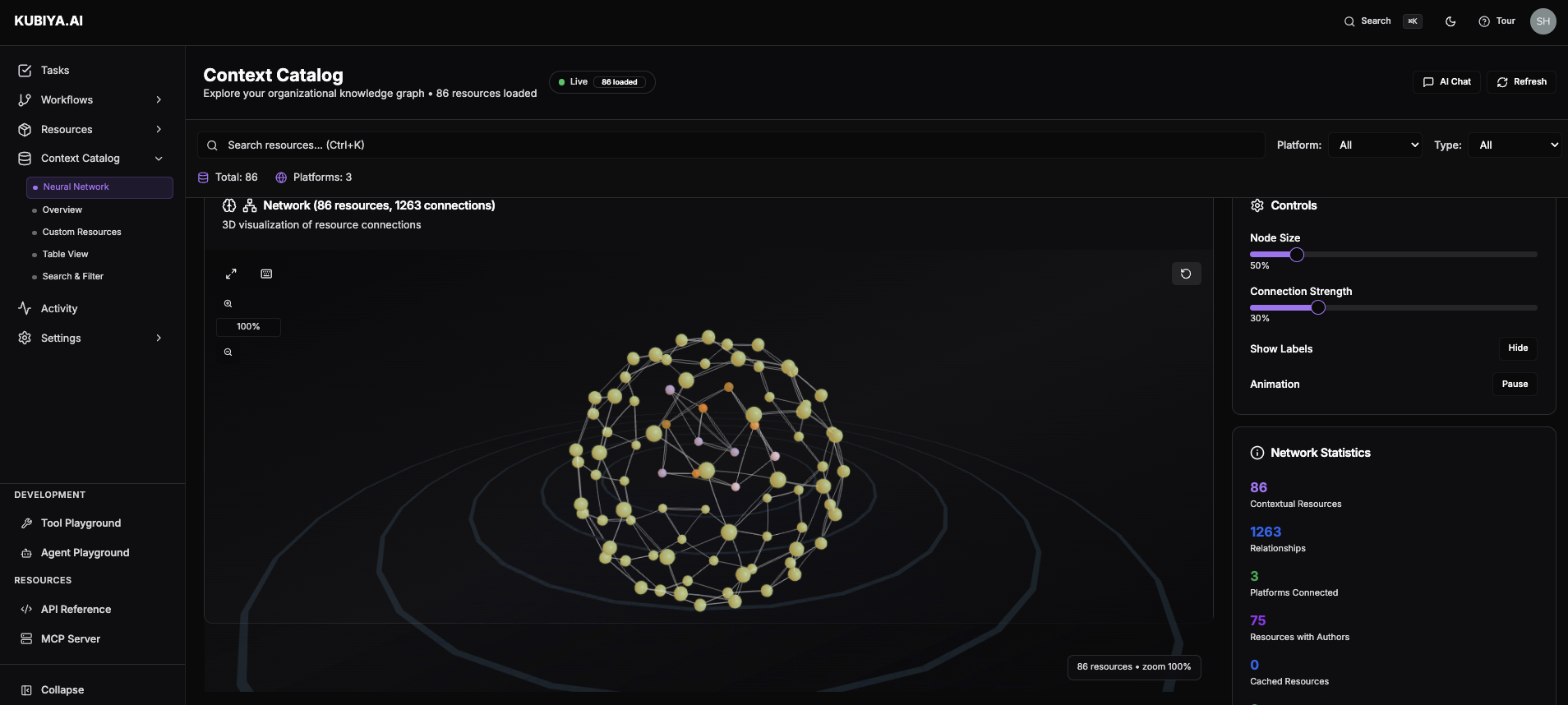Expand the Resources submenu chevron
Screen dimensions: 1568x705
click(159, 130)
